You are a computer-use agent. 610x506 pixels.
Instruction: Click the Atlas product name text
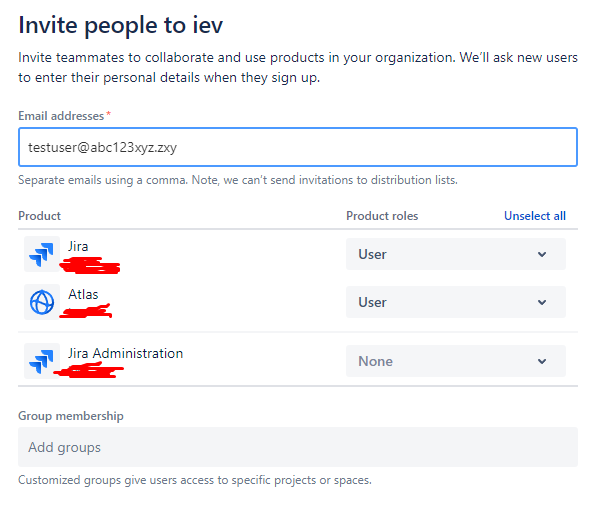tap(83, 294)
